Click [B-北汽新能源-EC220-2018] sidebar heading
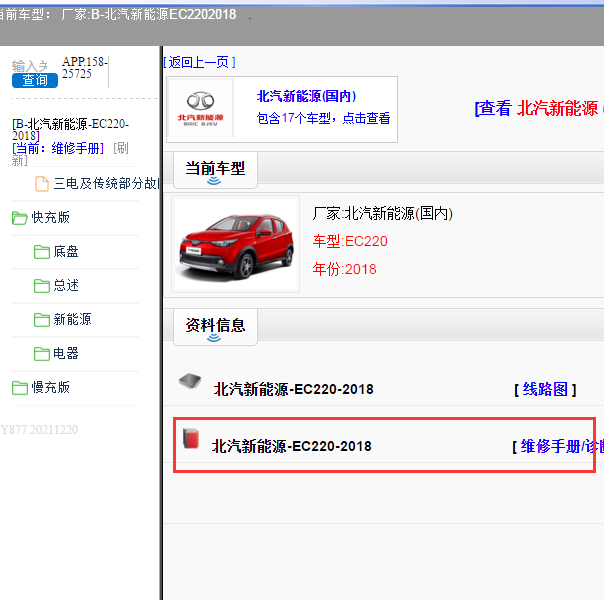 [x=70, y=129]
